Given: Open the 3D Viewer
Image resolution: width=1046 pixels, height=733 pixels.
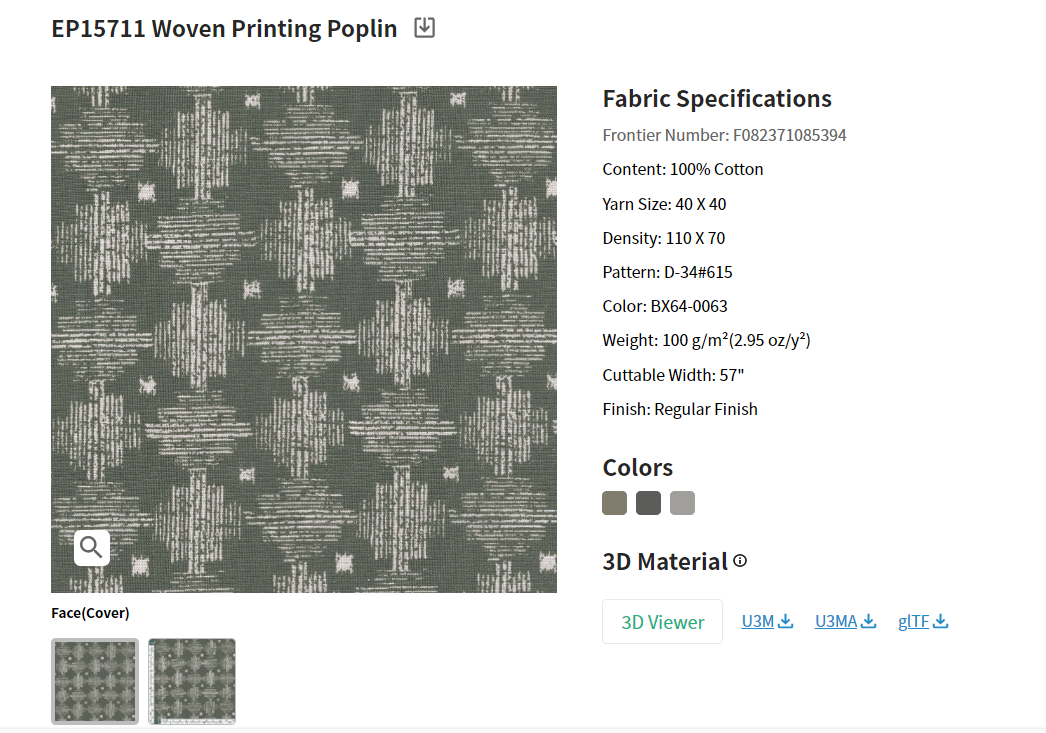Looking at the screenshot, I should (662, 620).
